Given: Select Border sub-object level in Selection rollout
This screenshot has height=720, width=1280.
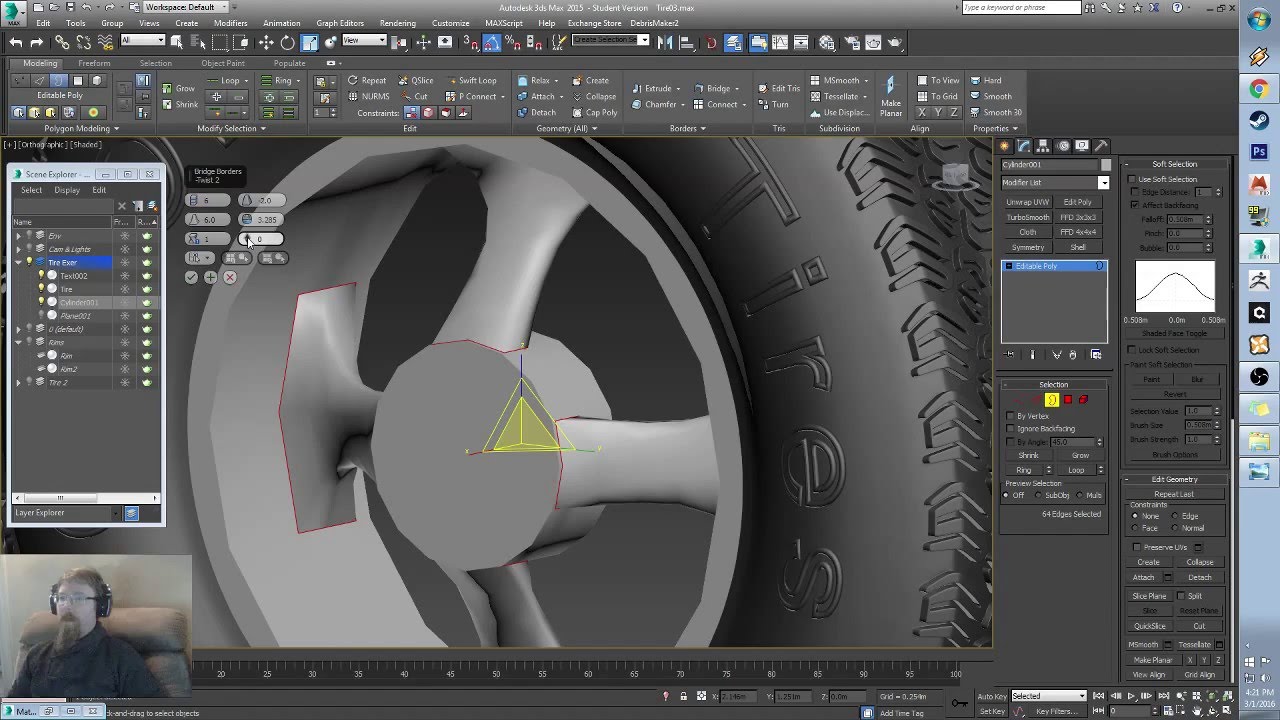Looking at the screenshot, I should [1051, 400].
